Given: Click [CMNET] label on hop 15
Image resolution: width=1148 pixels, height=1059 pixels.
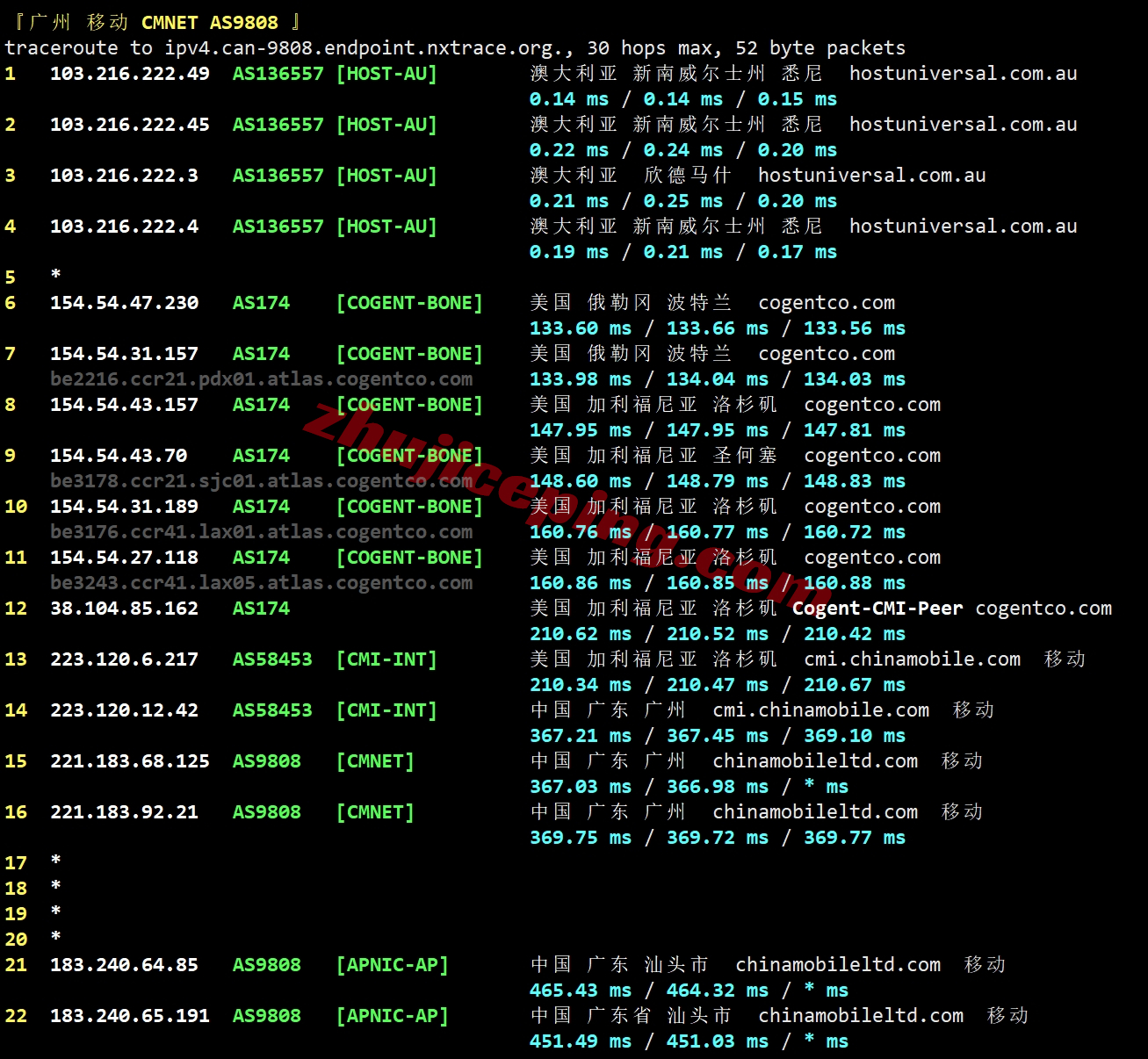Looking at the screenshot, I should [375, 761].
